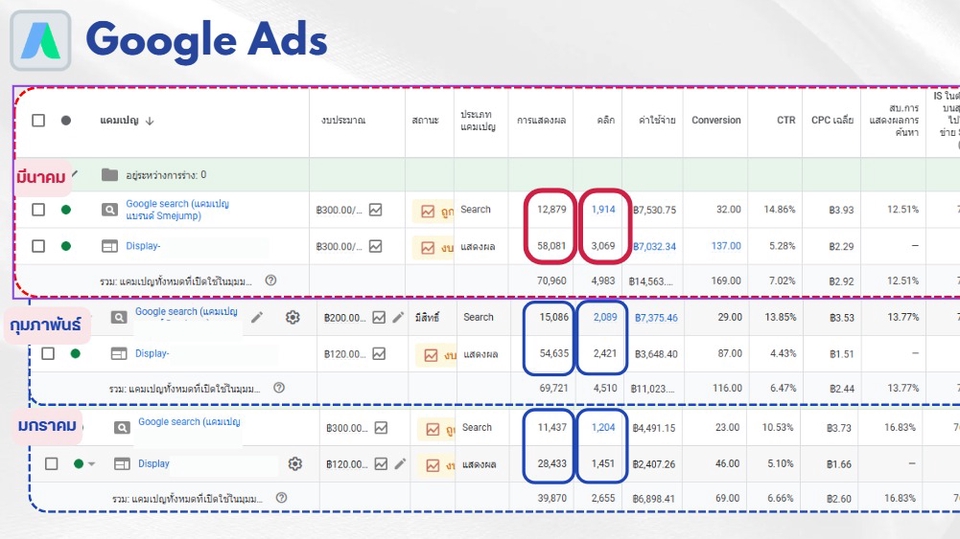960x539 pixels.
Task: Sort by the คลิก column header
Action: [606, 120]
